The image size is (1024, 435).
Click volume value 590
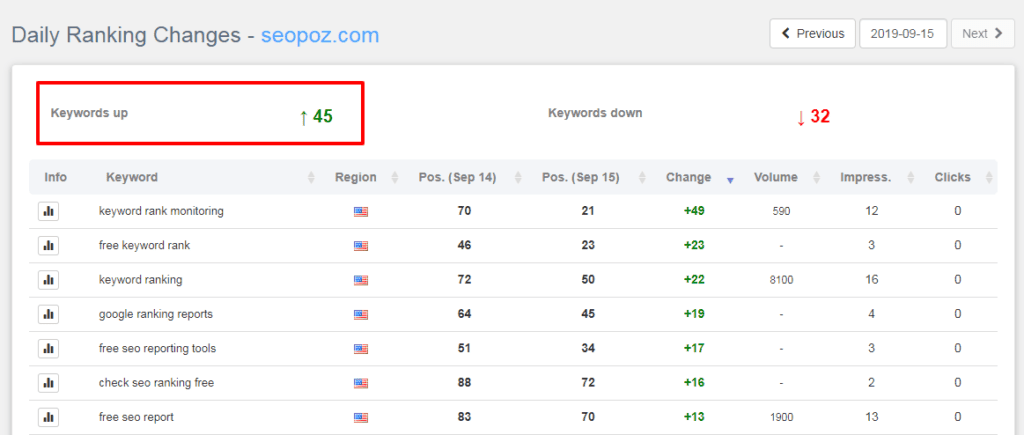pos(781,212)
